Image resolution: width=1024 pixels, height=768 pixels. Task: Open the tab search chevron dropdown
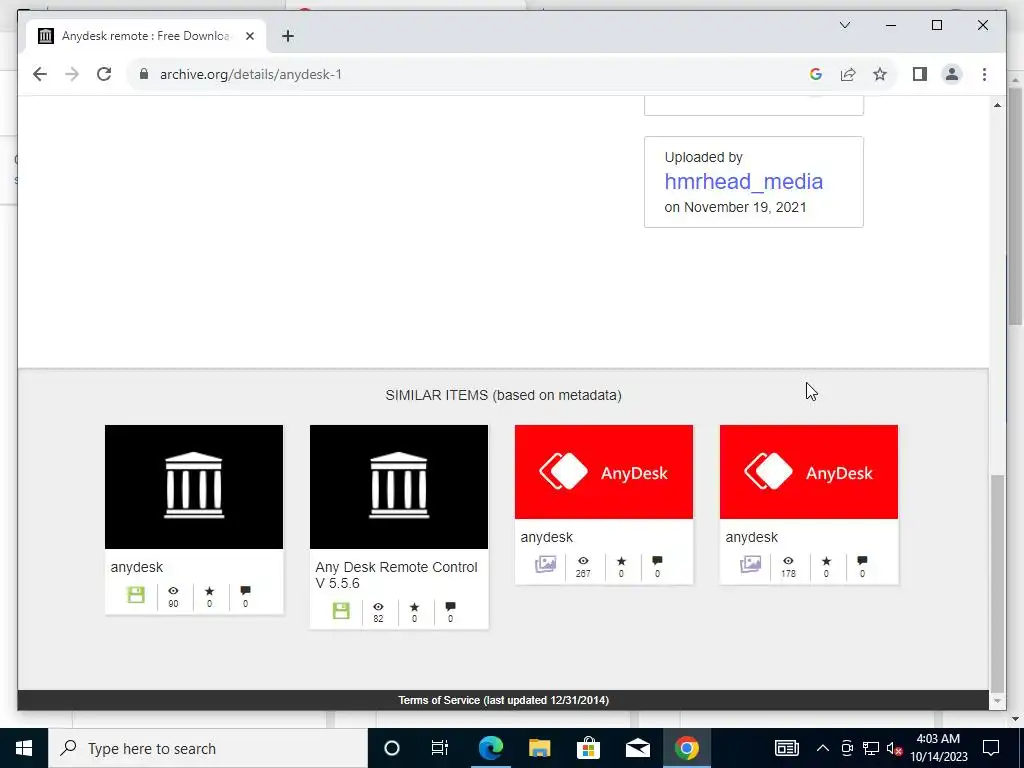[844, 25]
